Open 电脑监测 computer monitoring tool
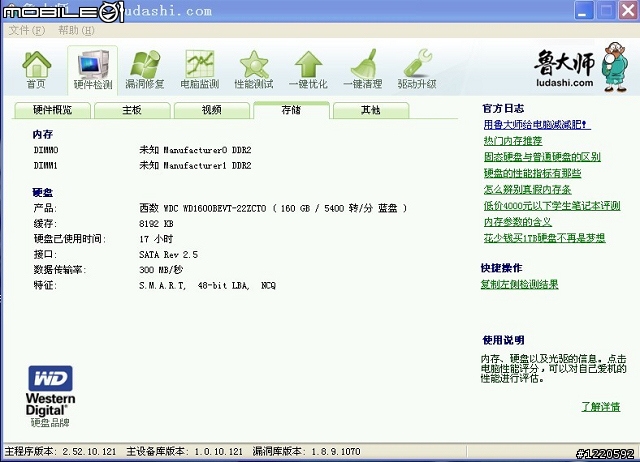This screenshot has height=462, width=640. click(x=200, y=69)
